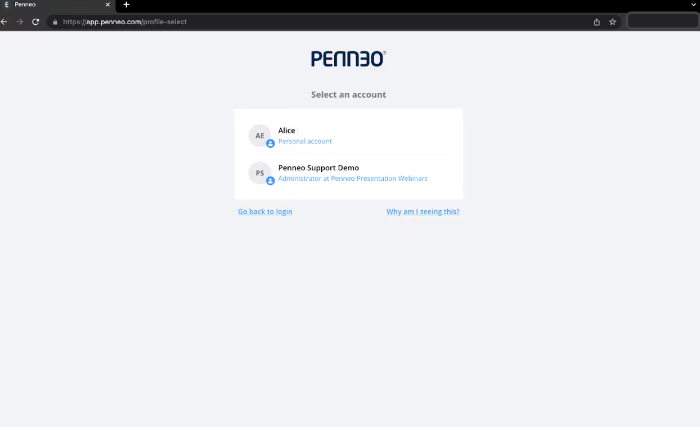Open a new browser tab
This screenshot has width=700, height=430.
pyautogui.click(x=126, y=4)
